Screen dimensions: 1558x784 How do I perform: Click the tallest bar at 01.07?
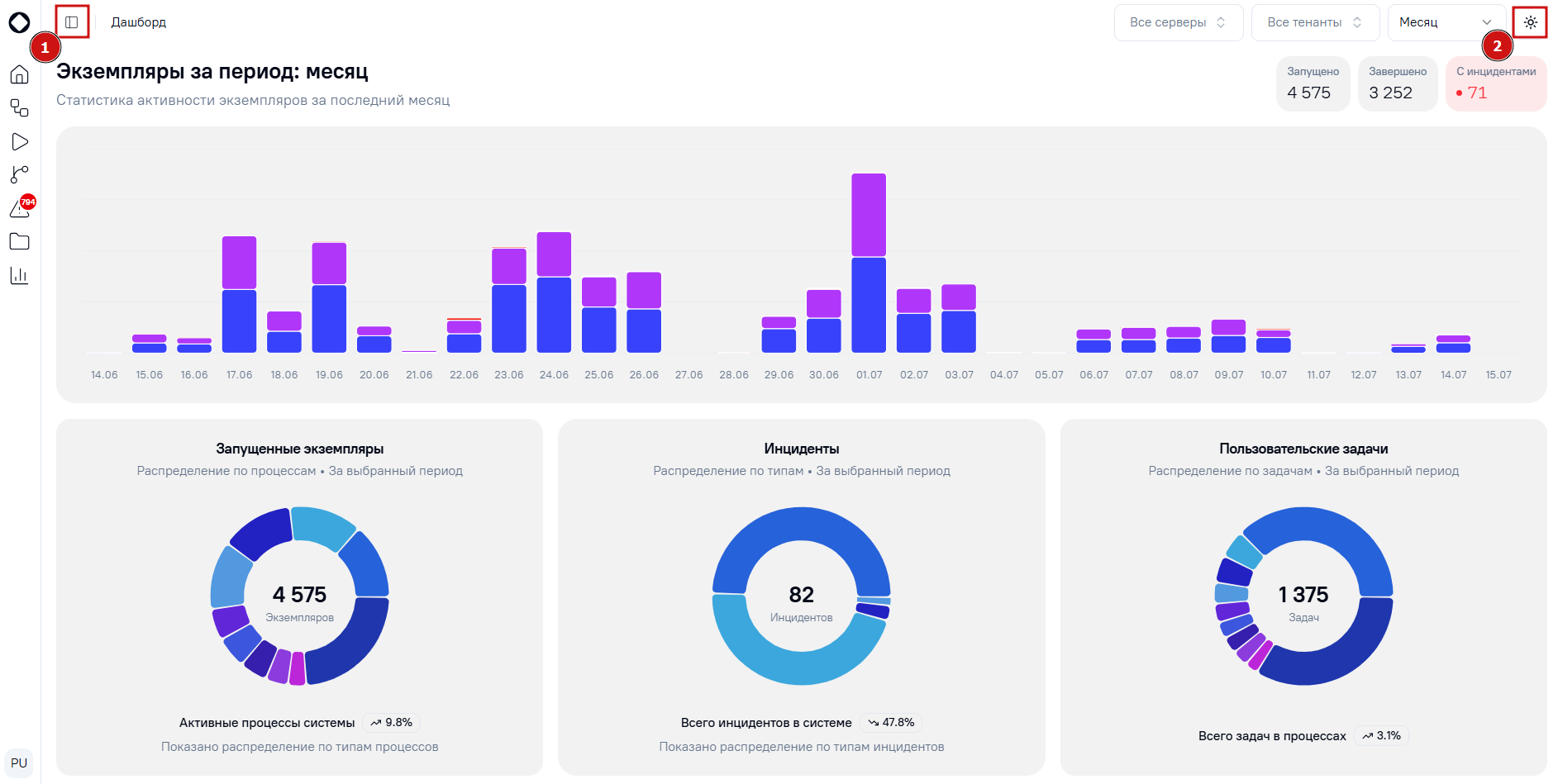coord(869,263)
